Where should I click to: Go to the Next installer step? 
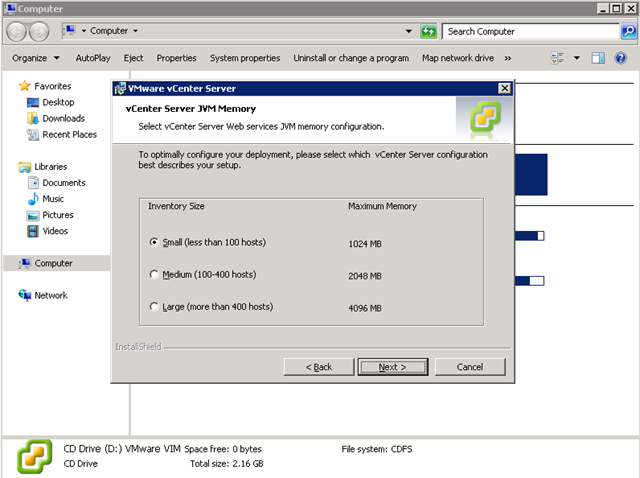pyautogui.click(x=393, y=367)
